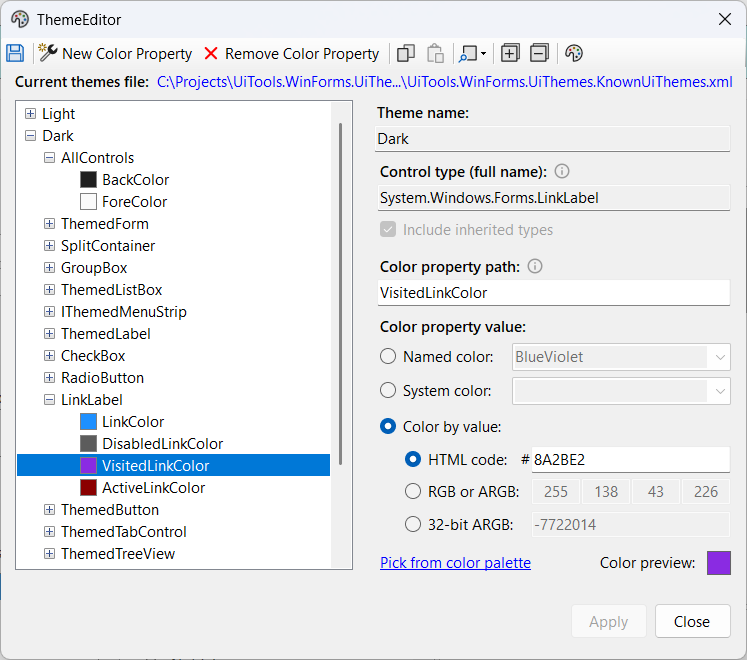The width and height of the screenshot is (747, 660).
Task: Click the white ForeColor swatch
Action: coord(88,202)
